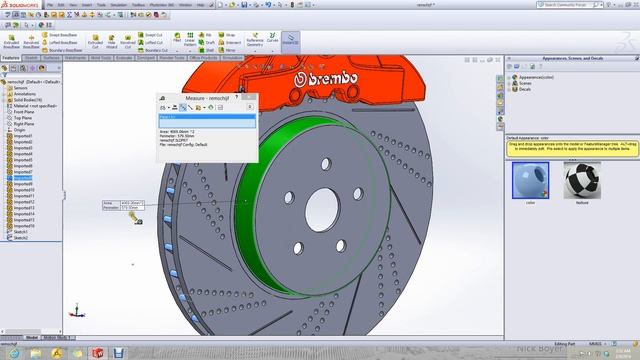Select the Wrap tool

227,35
